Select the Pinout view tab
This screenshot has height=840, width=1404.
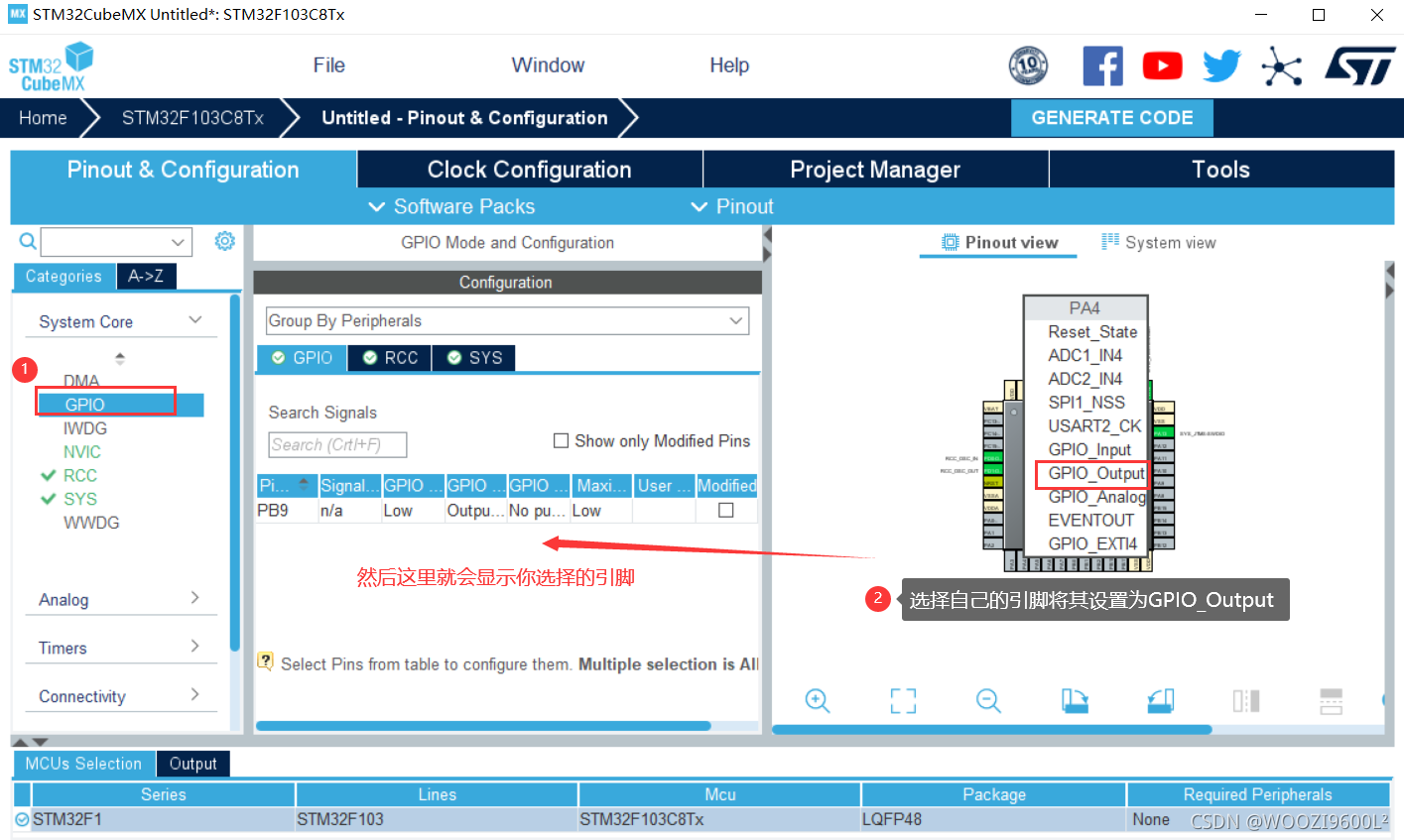tap(999, 243)
